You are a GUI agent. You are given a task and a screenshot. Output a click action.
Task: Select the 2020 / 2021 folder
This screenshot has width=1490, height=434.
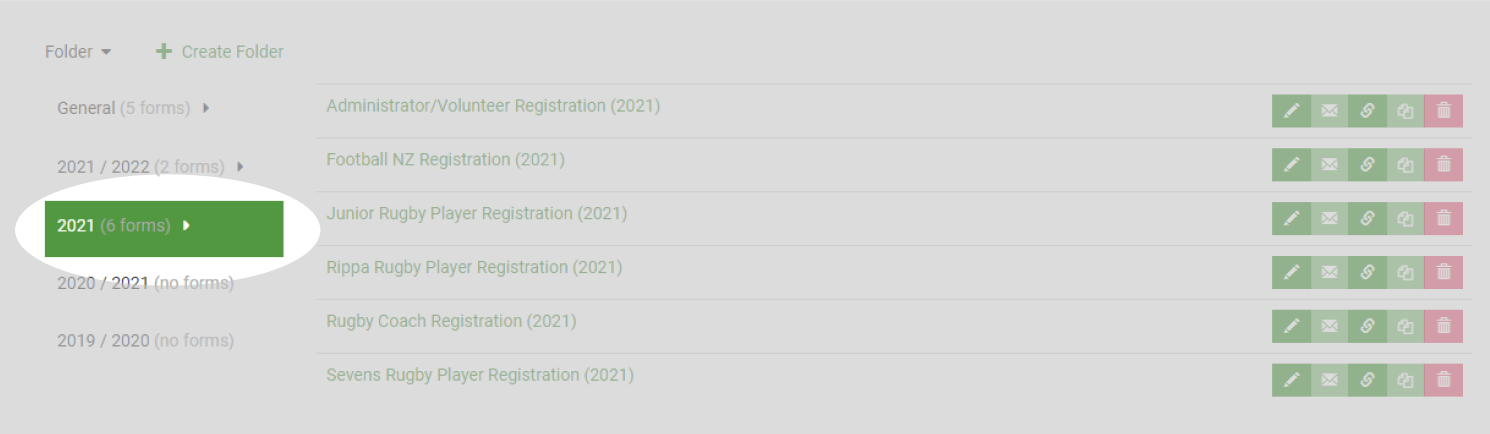tap(145, 283)
